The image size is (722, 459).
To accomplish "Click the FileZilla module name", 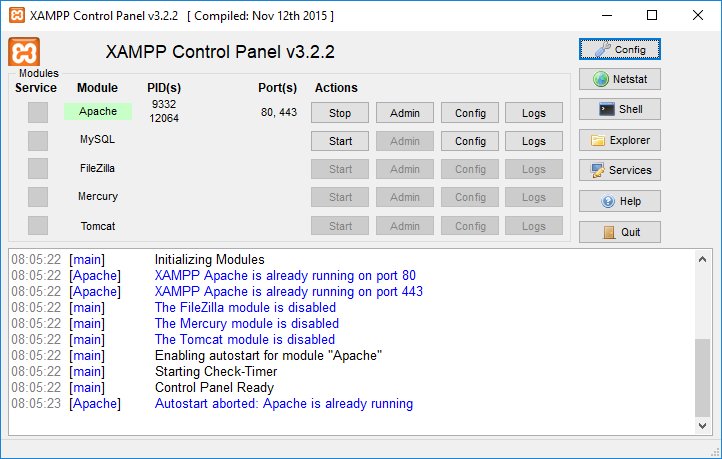I will [x=97, y=168].
